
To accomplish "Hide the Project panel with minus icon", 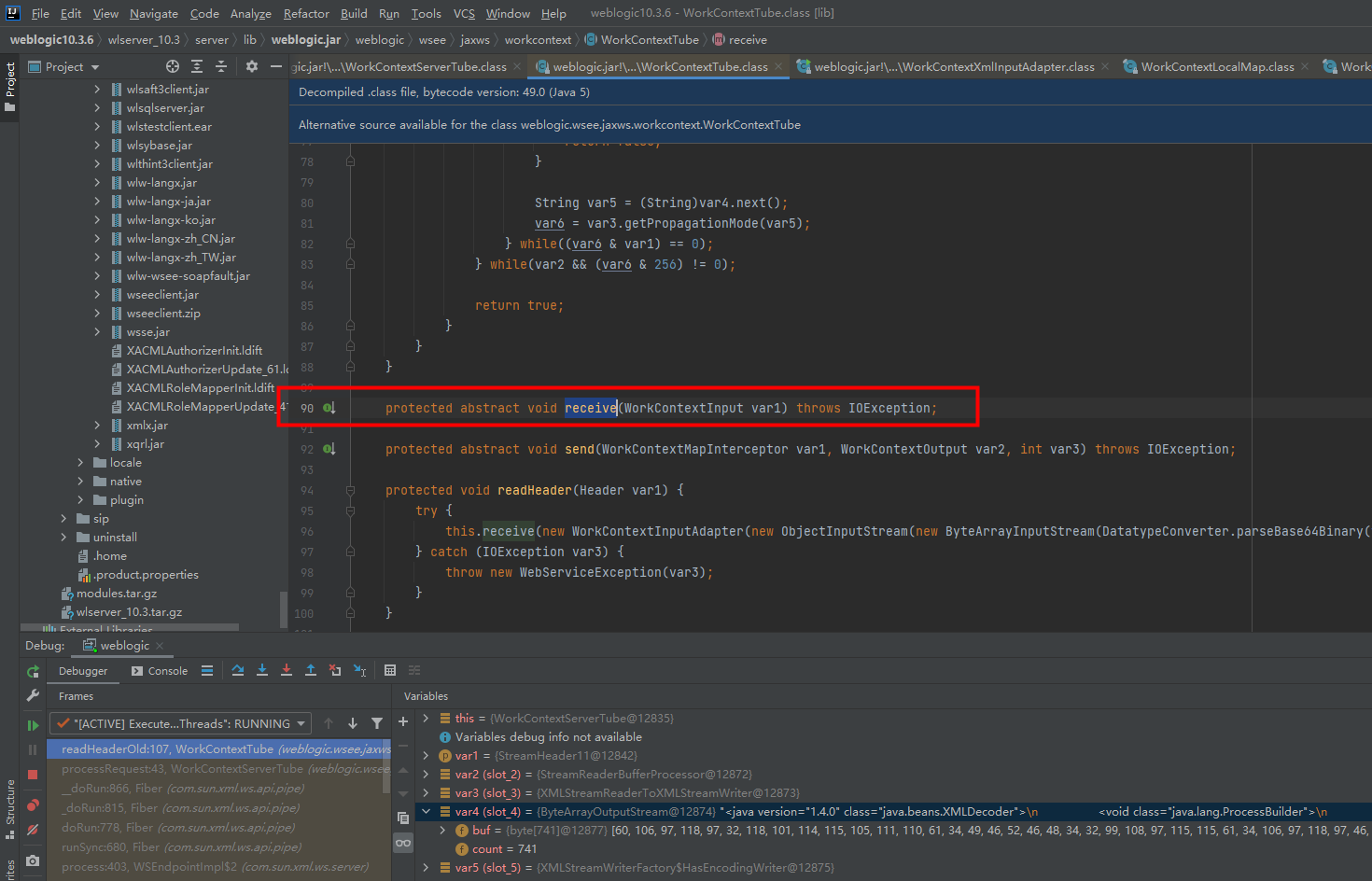I will pyautogui.click(x=275, y=66).
